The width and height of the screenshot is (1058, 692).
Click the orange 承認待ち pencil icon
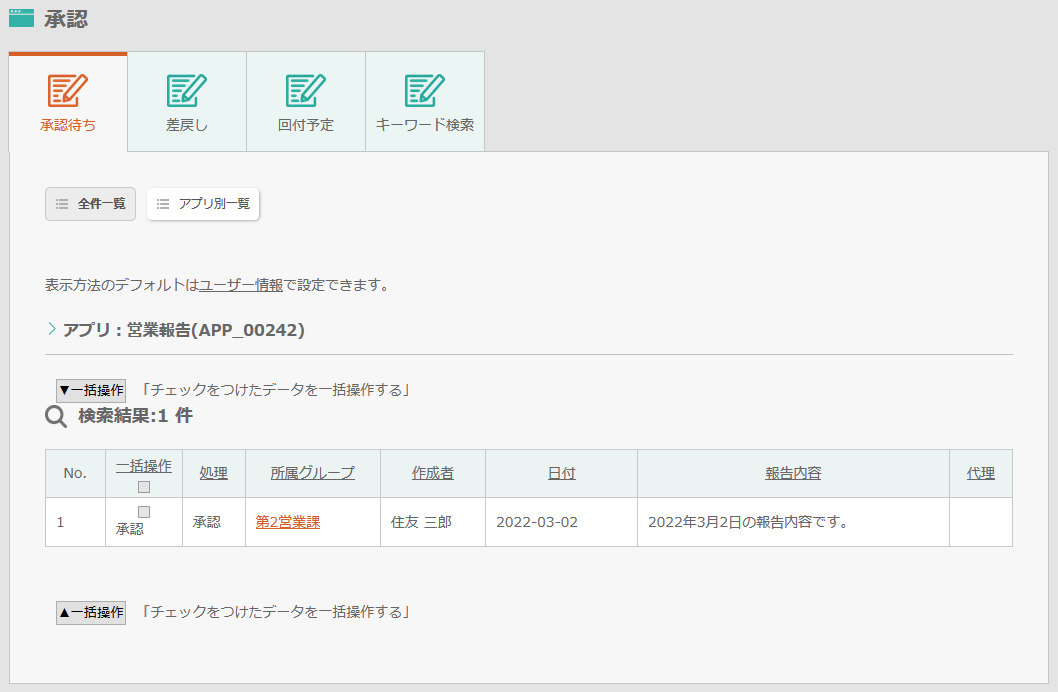[67, 90]
